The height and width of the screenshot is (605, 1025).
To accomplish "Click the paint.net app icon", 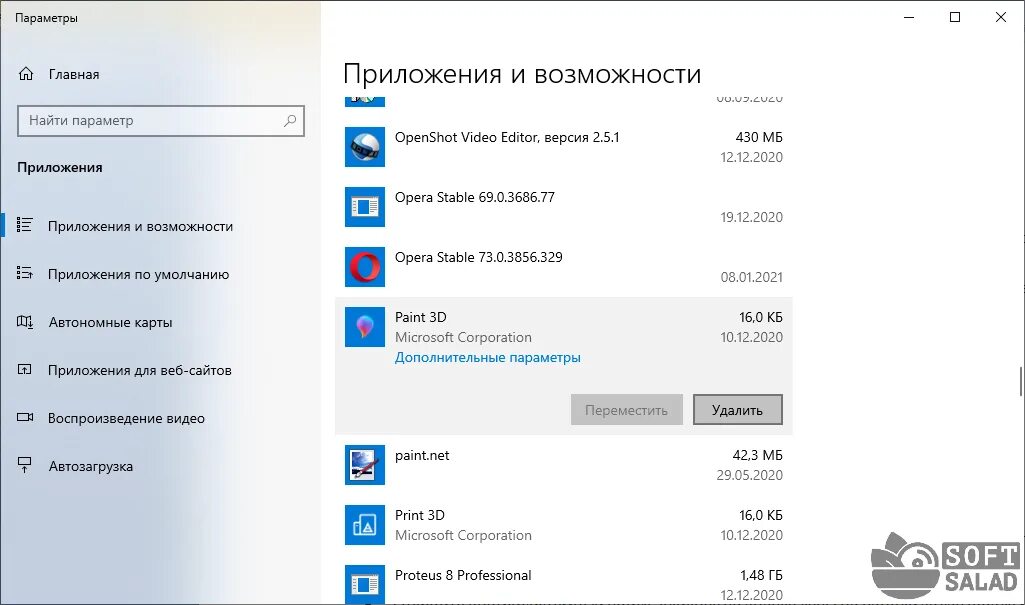I will point(365,465).
